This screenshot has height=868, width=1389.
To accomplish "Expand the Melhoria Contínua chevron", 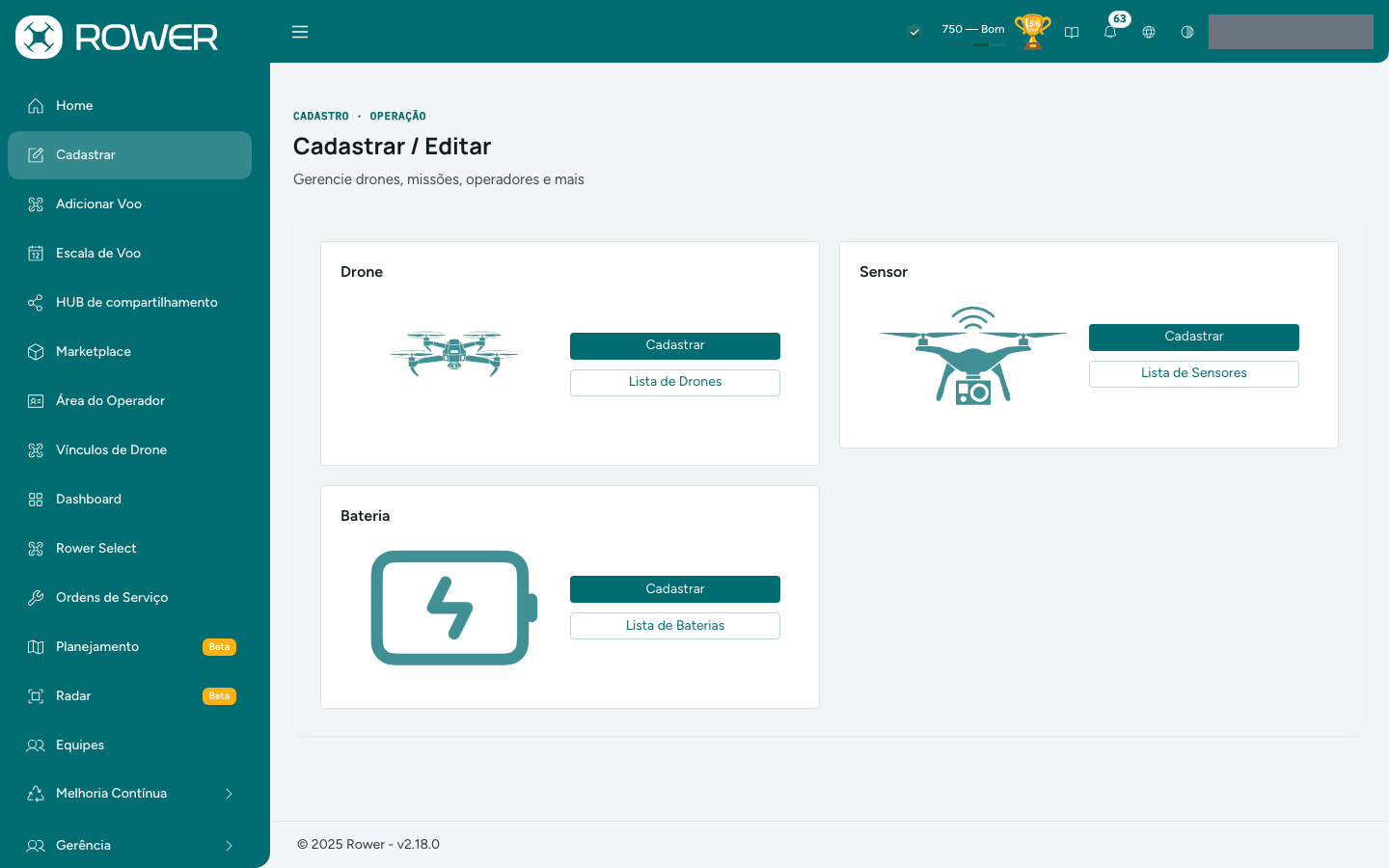I will coord(229,794).
